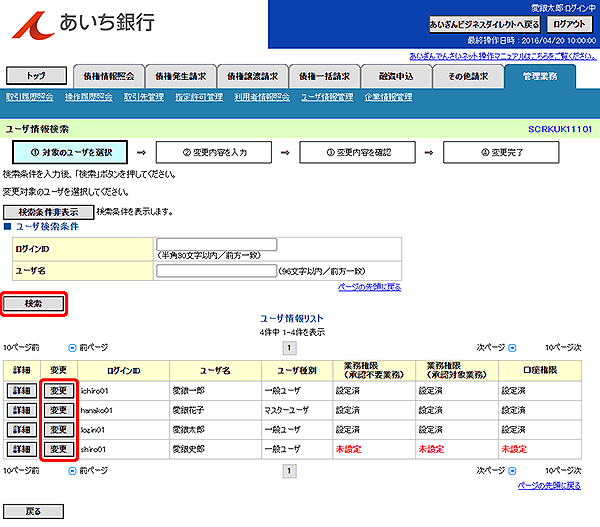Click 10ページ次 above the user table
Screen dimensions: 600x527
(x=563, y=348)
